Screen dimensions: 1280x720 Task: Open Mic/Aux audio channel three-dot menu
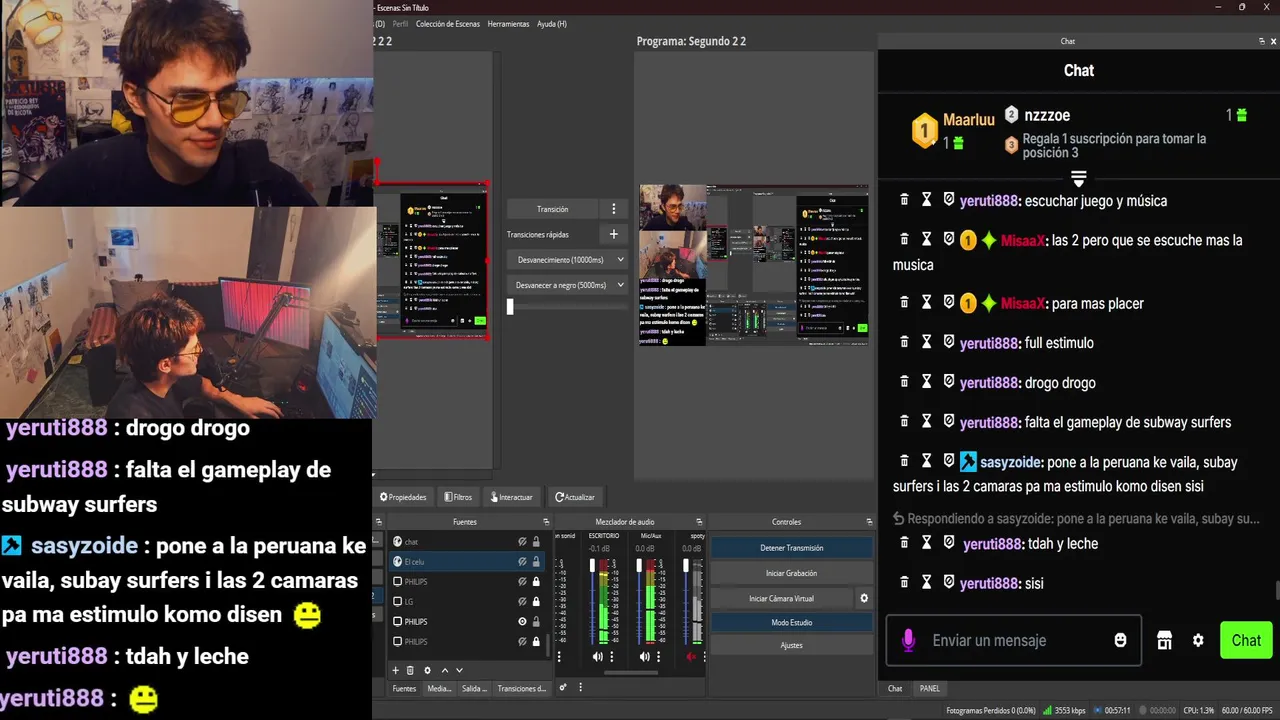pos(658,656)
